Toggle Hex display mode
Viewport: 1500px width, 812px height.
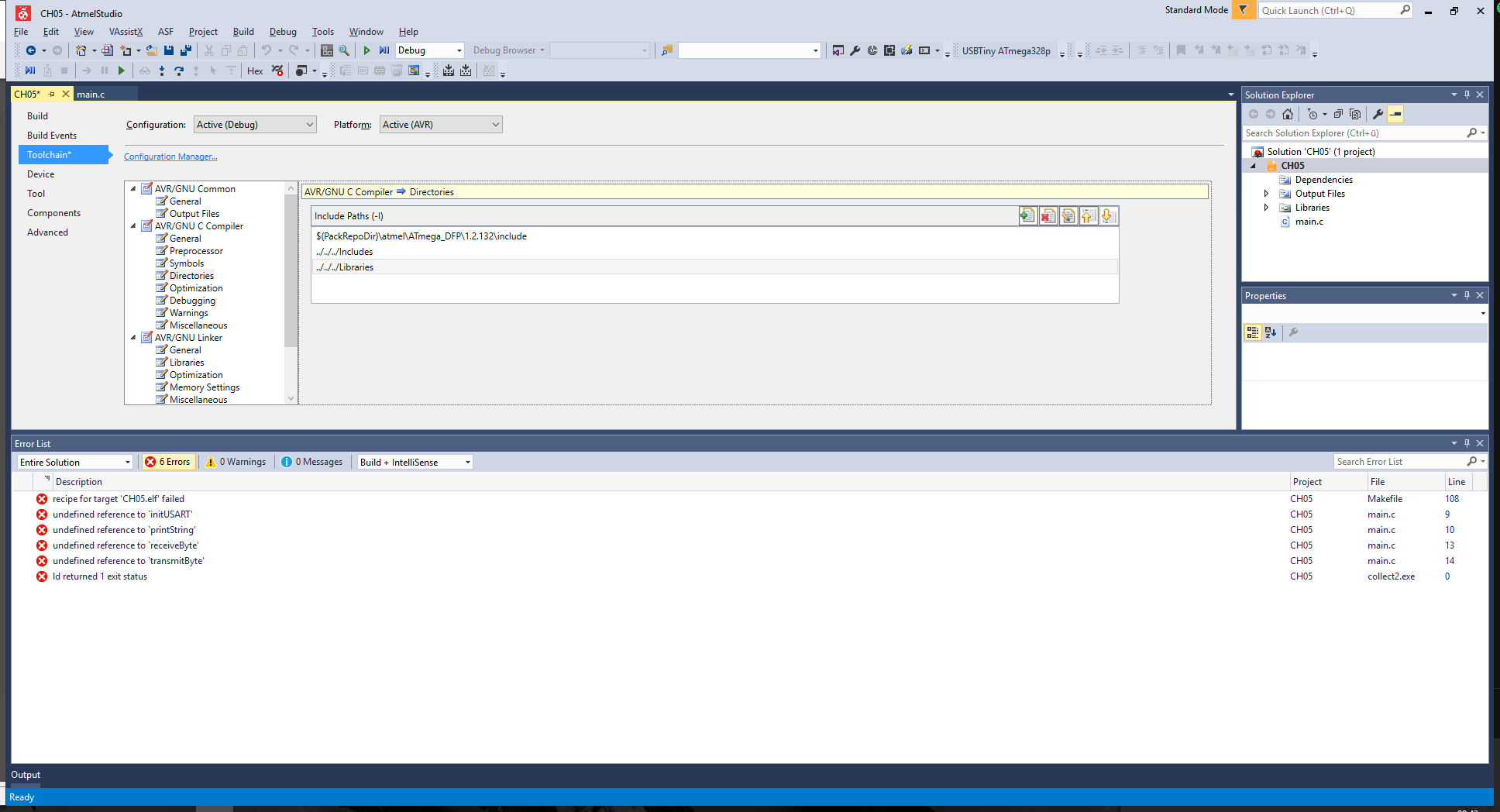pyautogui.click(x=255, y=71)
